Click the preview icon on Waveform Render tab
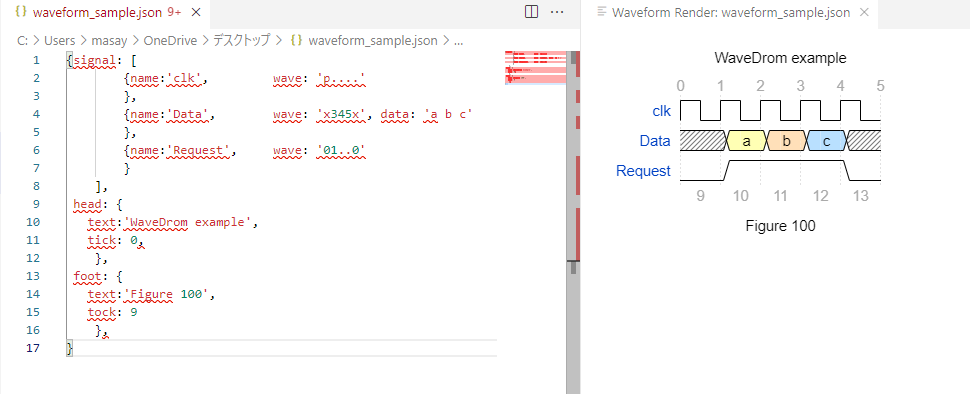Viewport: 970px width, 394px height. pos(602,12)
